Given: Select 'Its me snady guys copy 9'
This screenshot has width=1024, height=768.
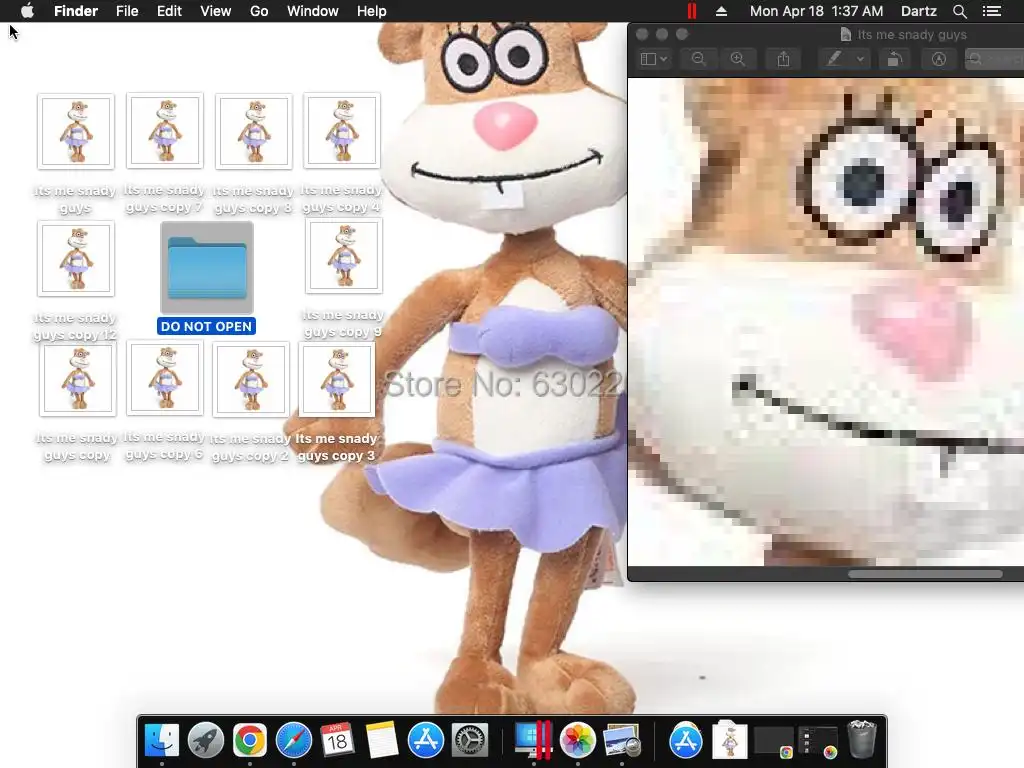Looking at the screenshot, I should click(344, 256).
